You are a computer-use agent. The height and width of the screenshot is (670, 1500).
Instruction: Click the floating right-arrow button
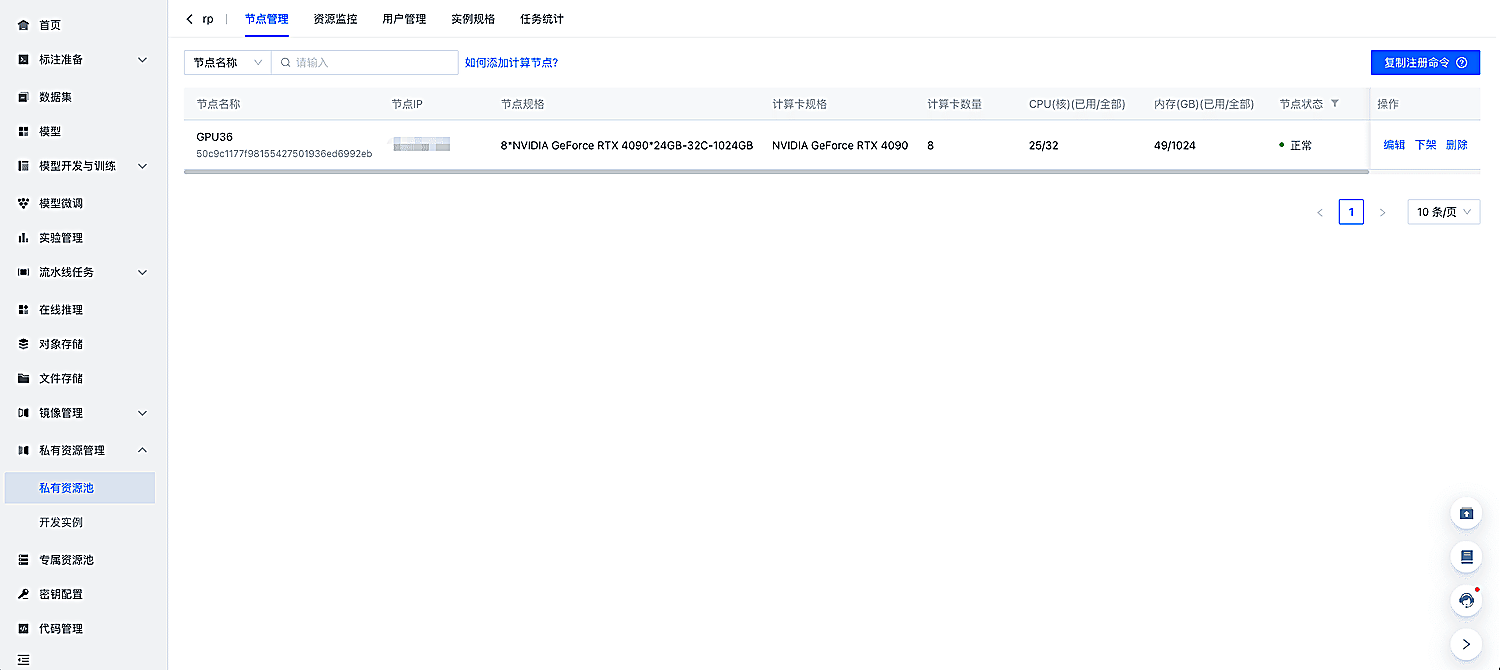[x=1466, y=643]
